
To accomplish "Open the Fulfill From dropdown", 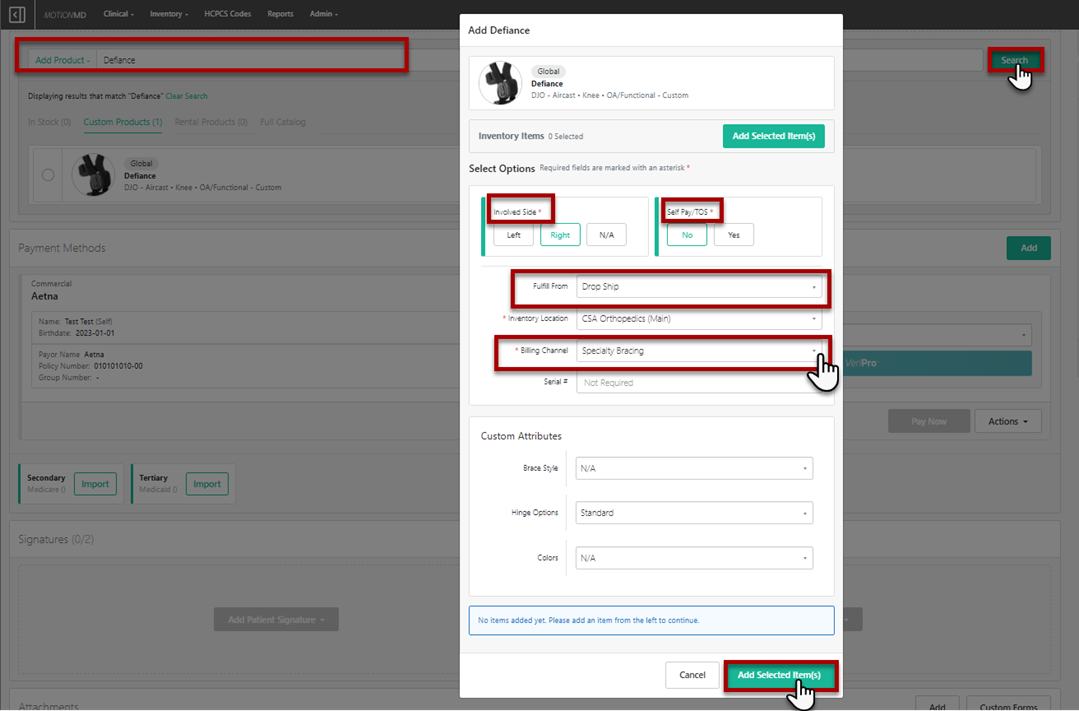I will [x=698, y=287].
